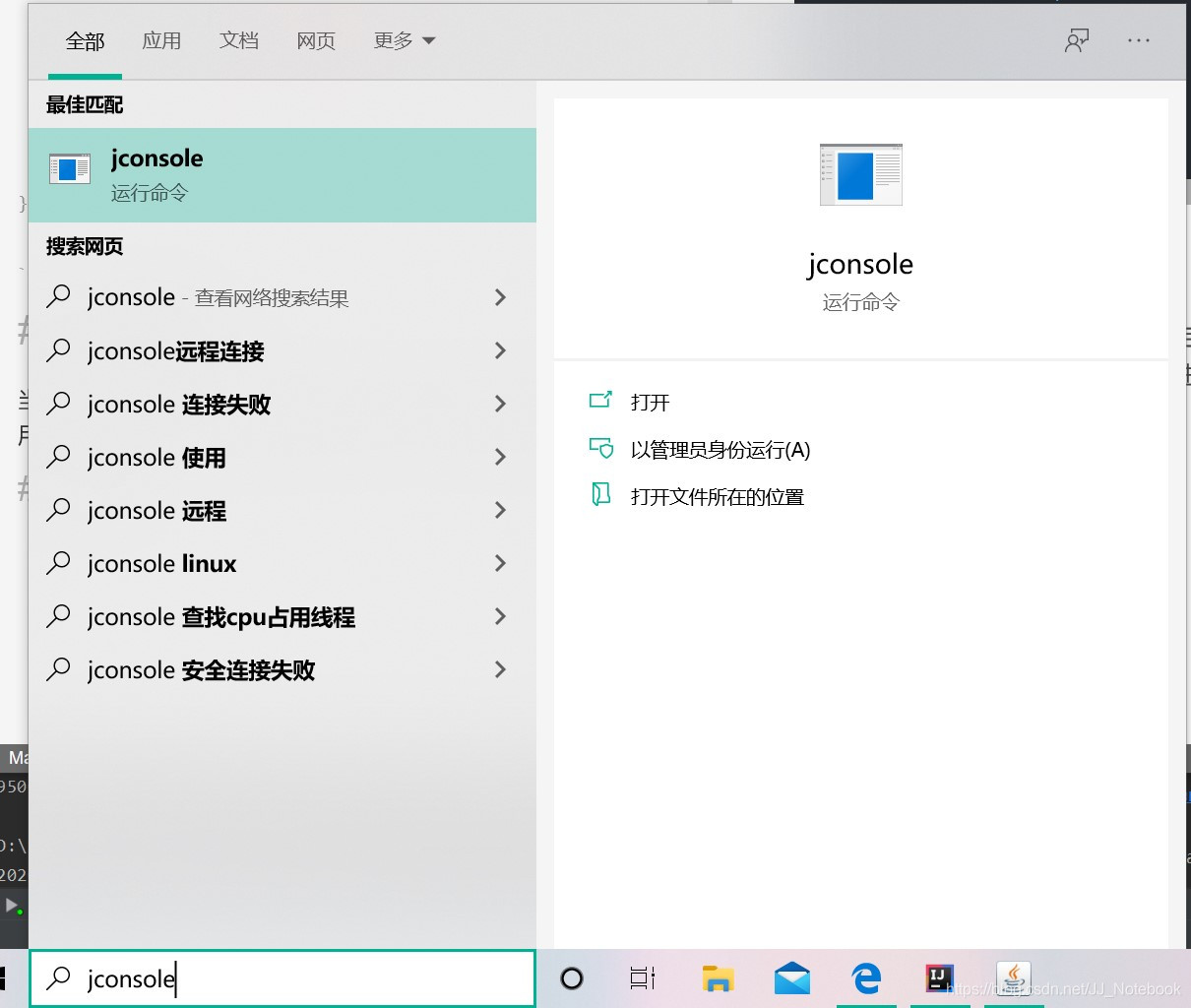
Task: Launch File Explorer from taskbar
Action: [x=719, y=978]
